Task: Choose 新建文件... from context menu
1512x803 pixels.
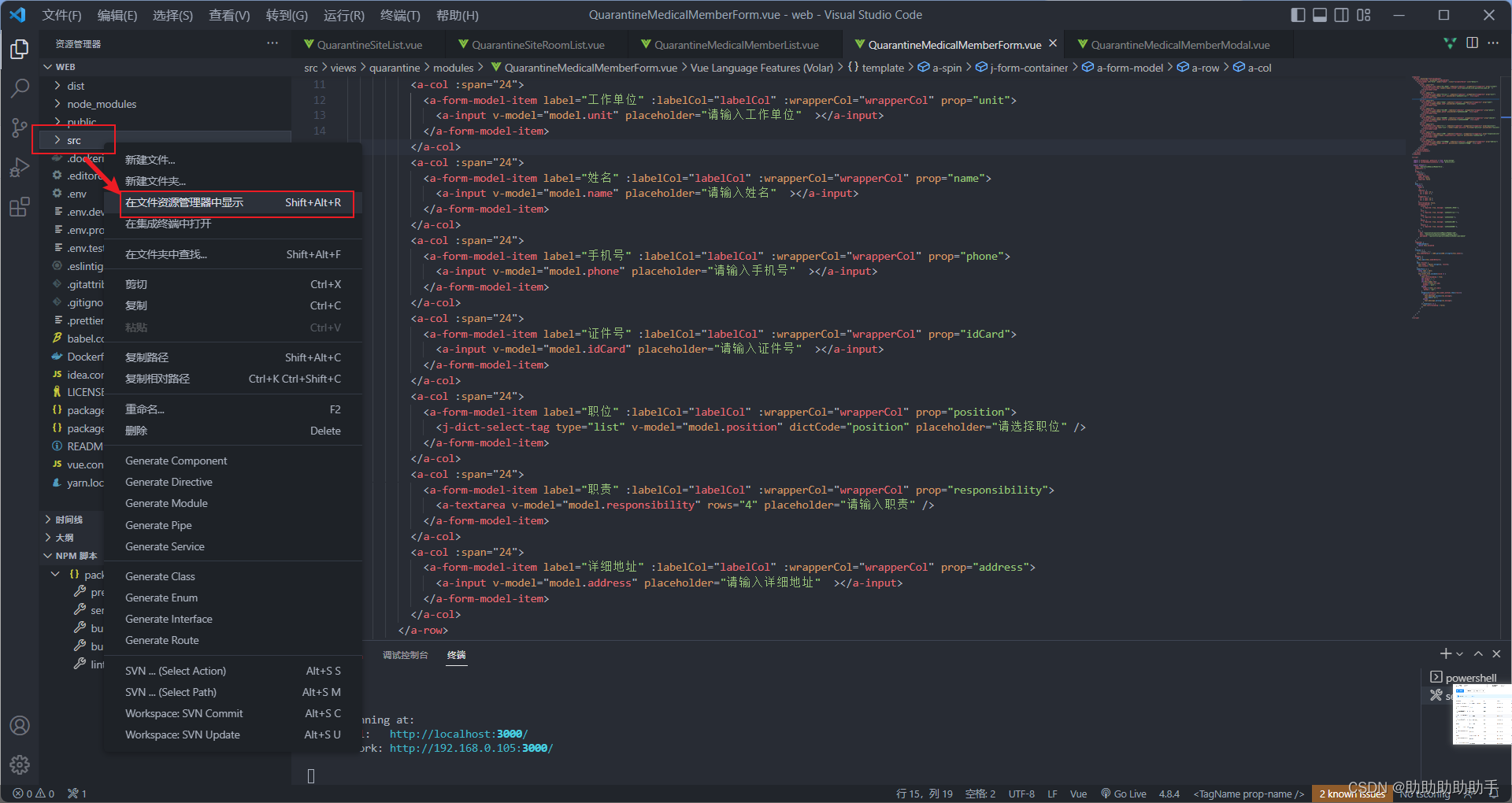Action: point(233,160)
